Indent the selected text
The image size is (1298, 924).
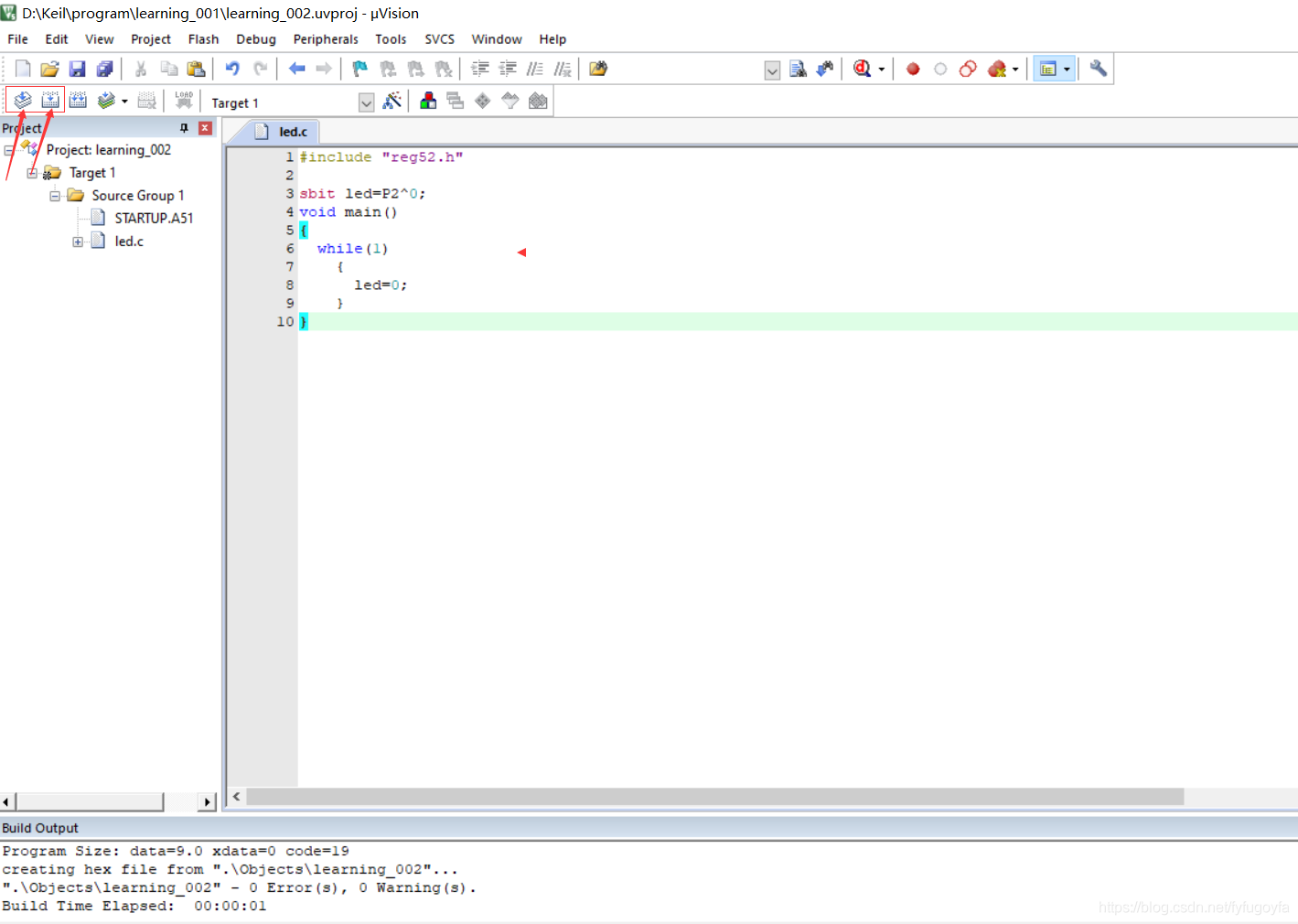click(x=480, y=69)
